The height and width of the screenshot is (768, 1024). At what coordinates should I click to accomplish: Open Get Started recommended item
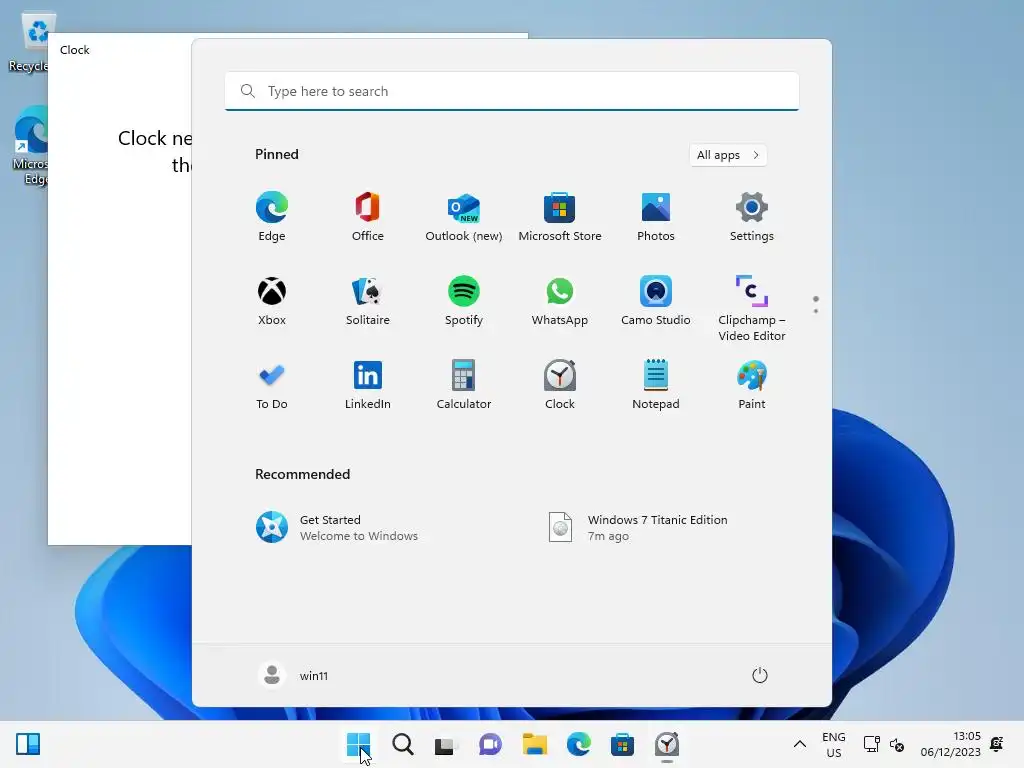pyautogui.click(x=337, y=528)
